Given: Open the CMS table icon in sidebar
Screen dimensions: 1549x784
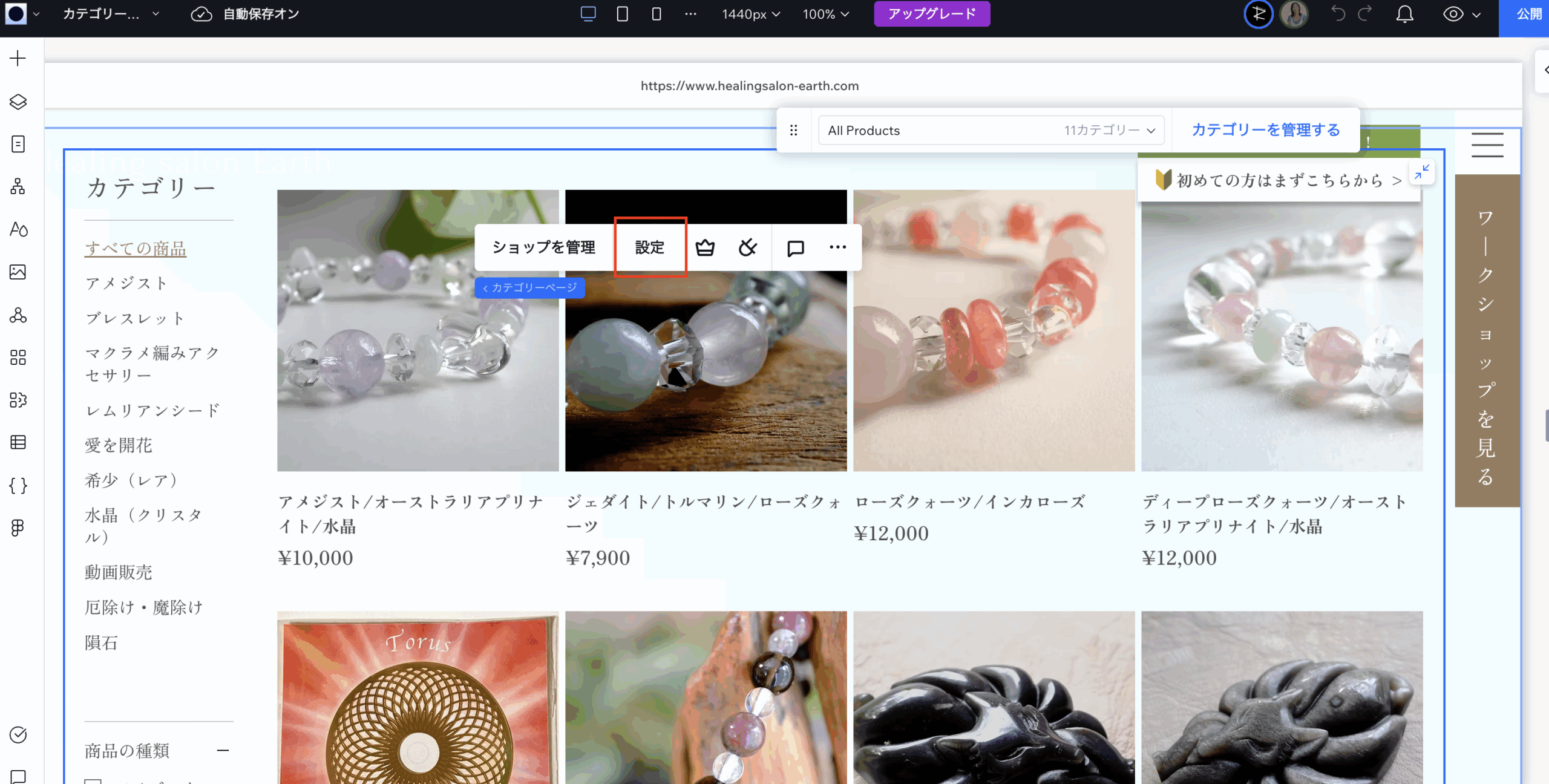Looking at the screenshot, I should [x=18, y=442].
